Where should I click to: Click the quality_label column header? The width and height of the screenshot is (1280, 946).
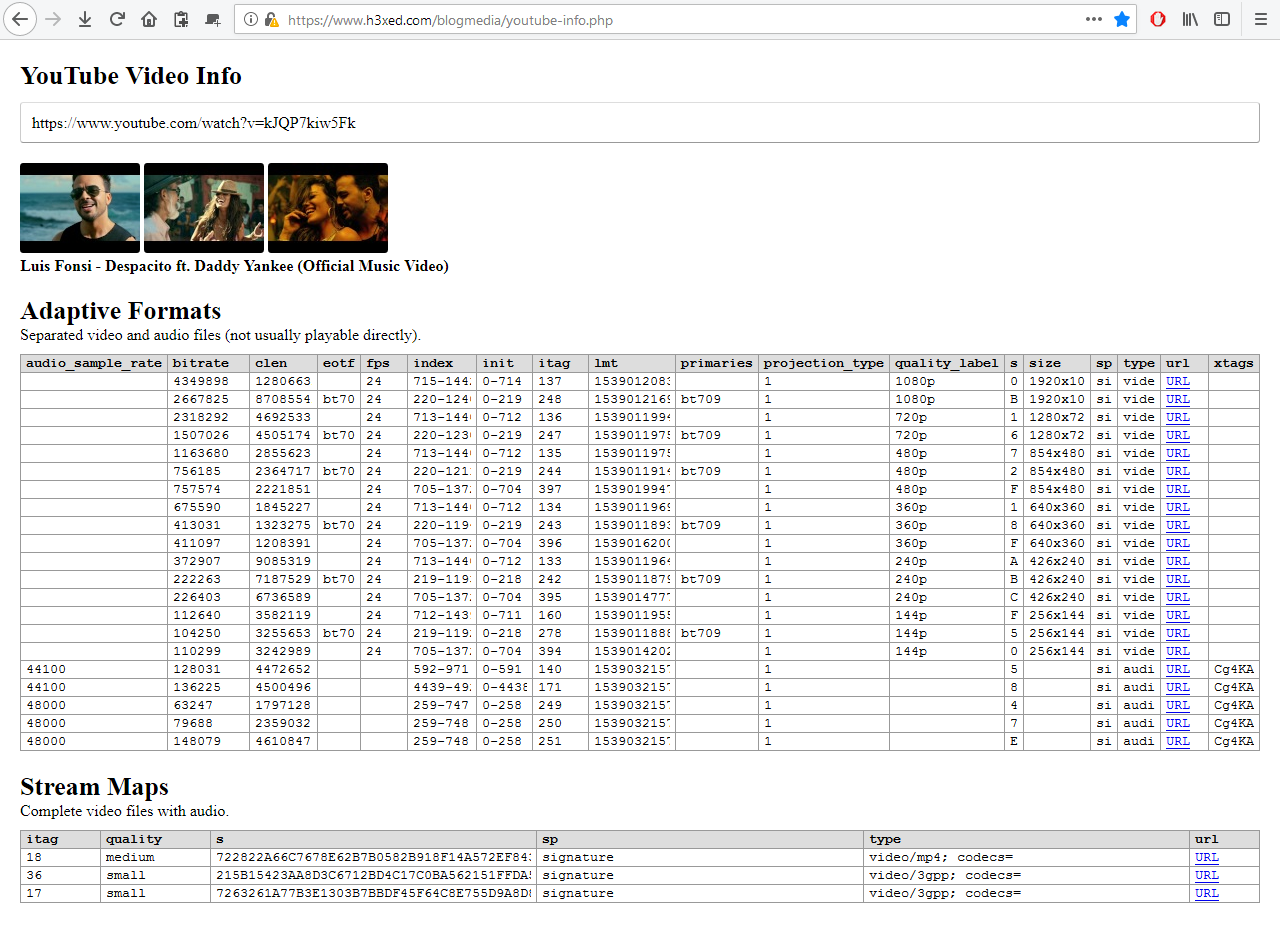tap(947, 363)
